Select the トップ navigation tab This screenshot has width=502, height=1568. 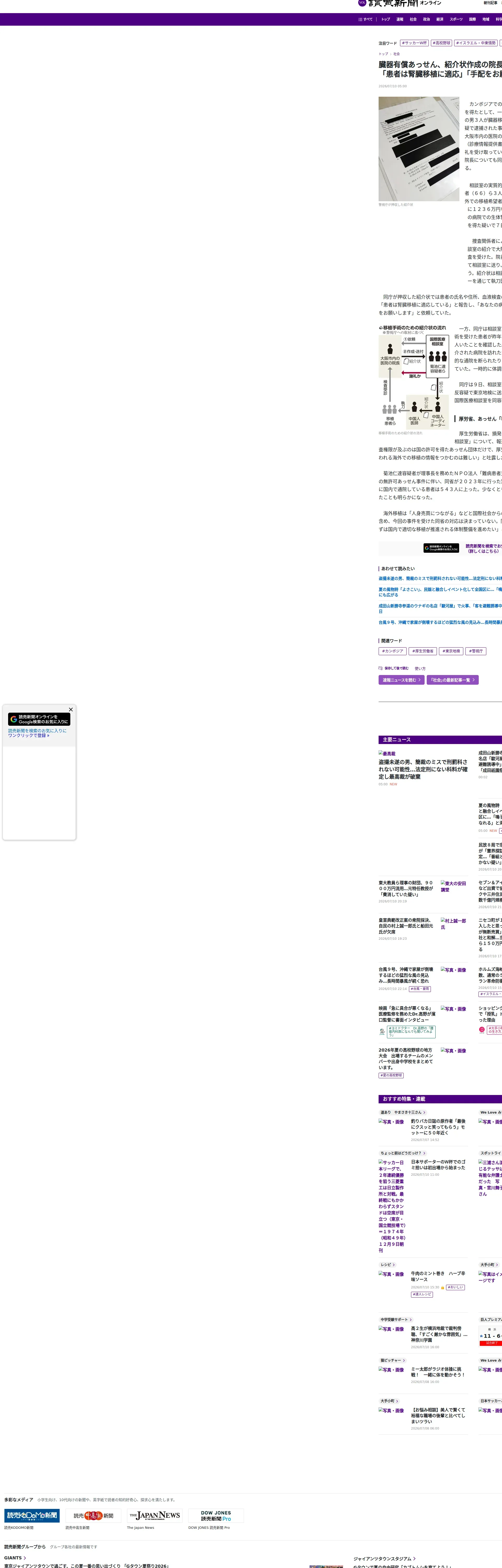point(386,20)
